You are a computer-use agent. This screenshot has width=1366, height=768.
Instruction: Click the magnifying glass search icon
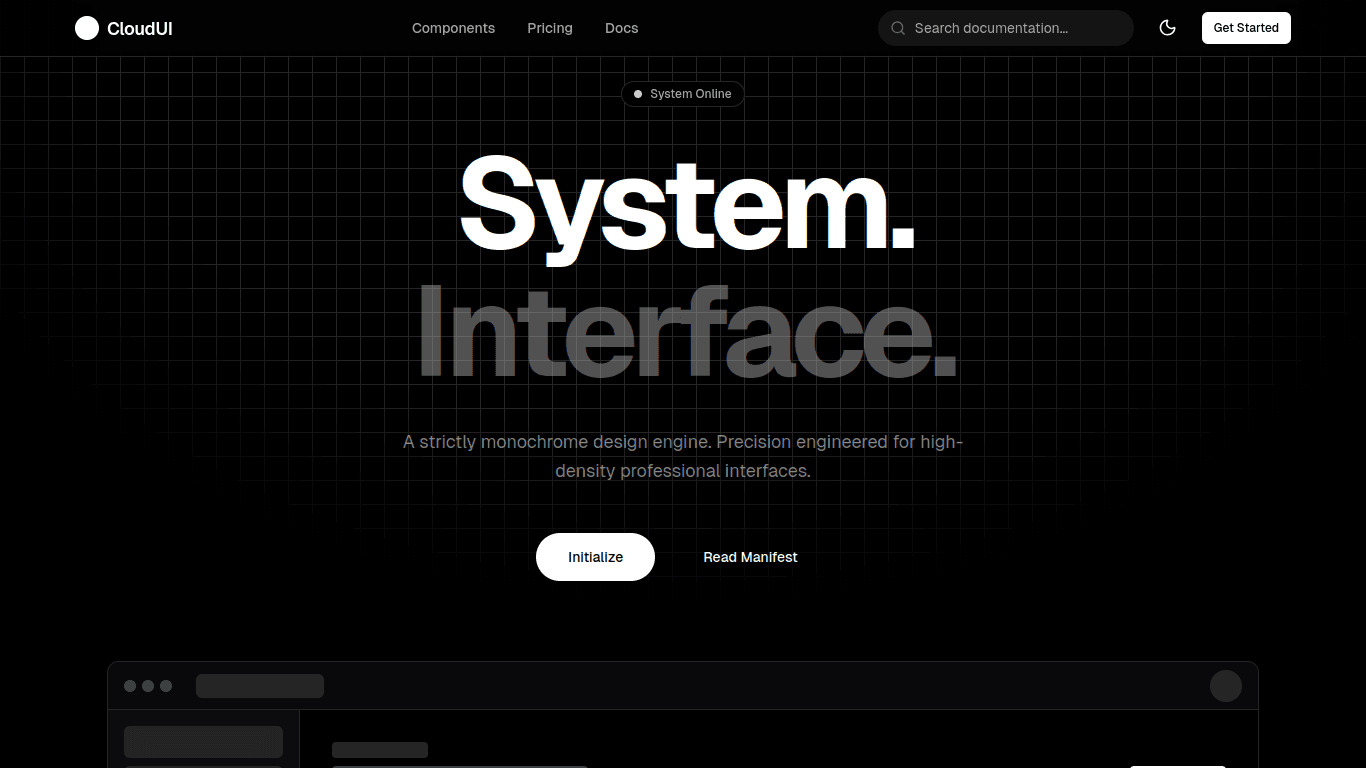898,28
